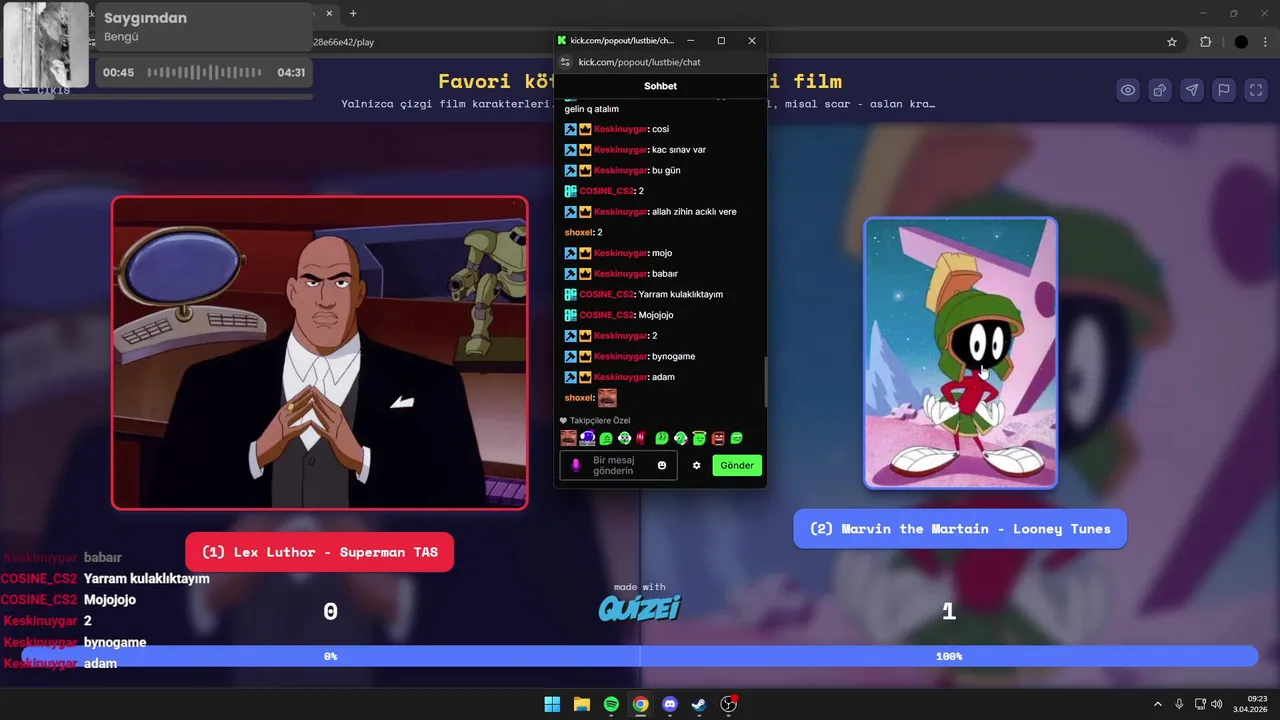Click overlay chat line 'Yarram kulaklıktayım'

click(x=147, y=578)
